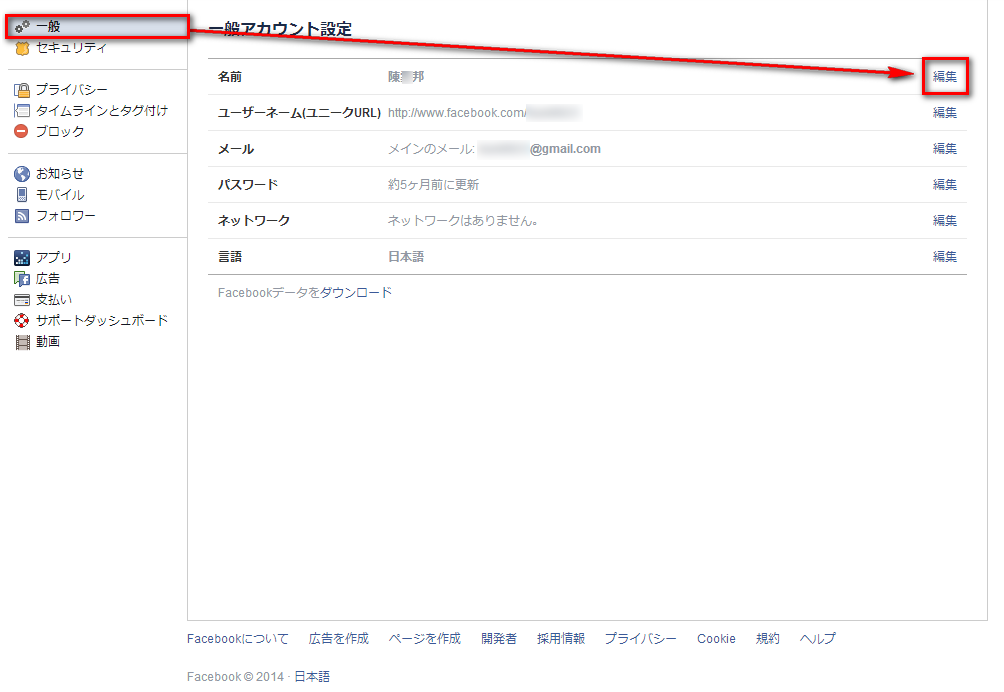
Task: Open 規約 footer link
Action: tap(768, 638)
